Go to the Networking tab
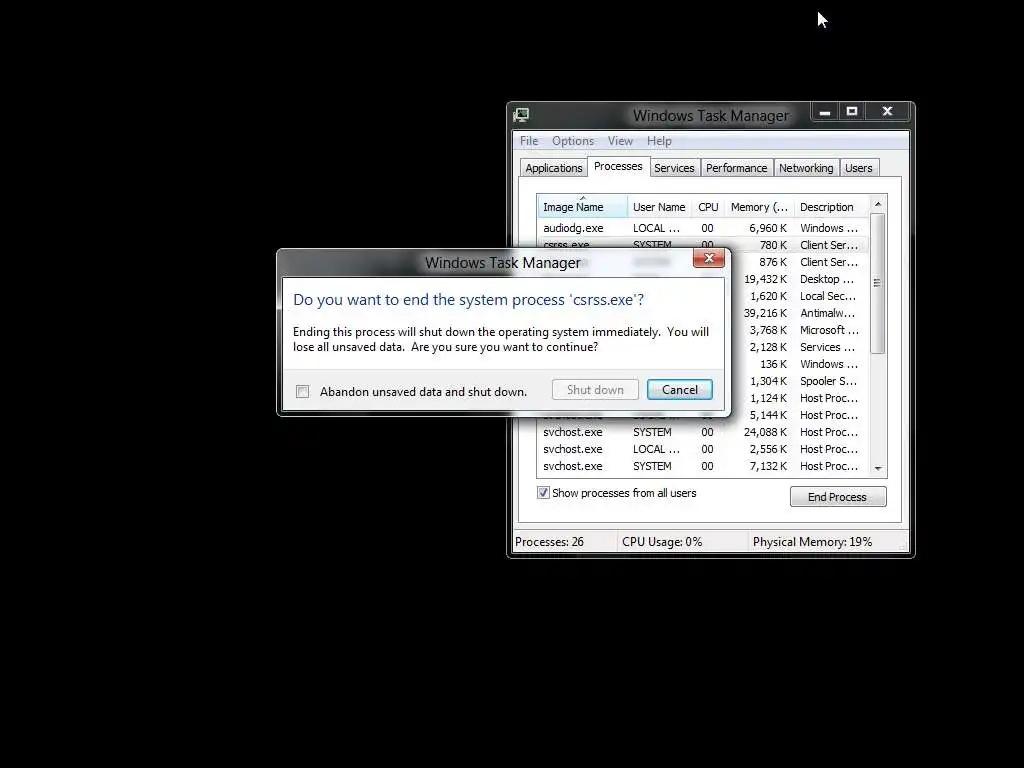The width and height of the screenshot is (1024, 768). (806, 168)
